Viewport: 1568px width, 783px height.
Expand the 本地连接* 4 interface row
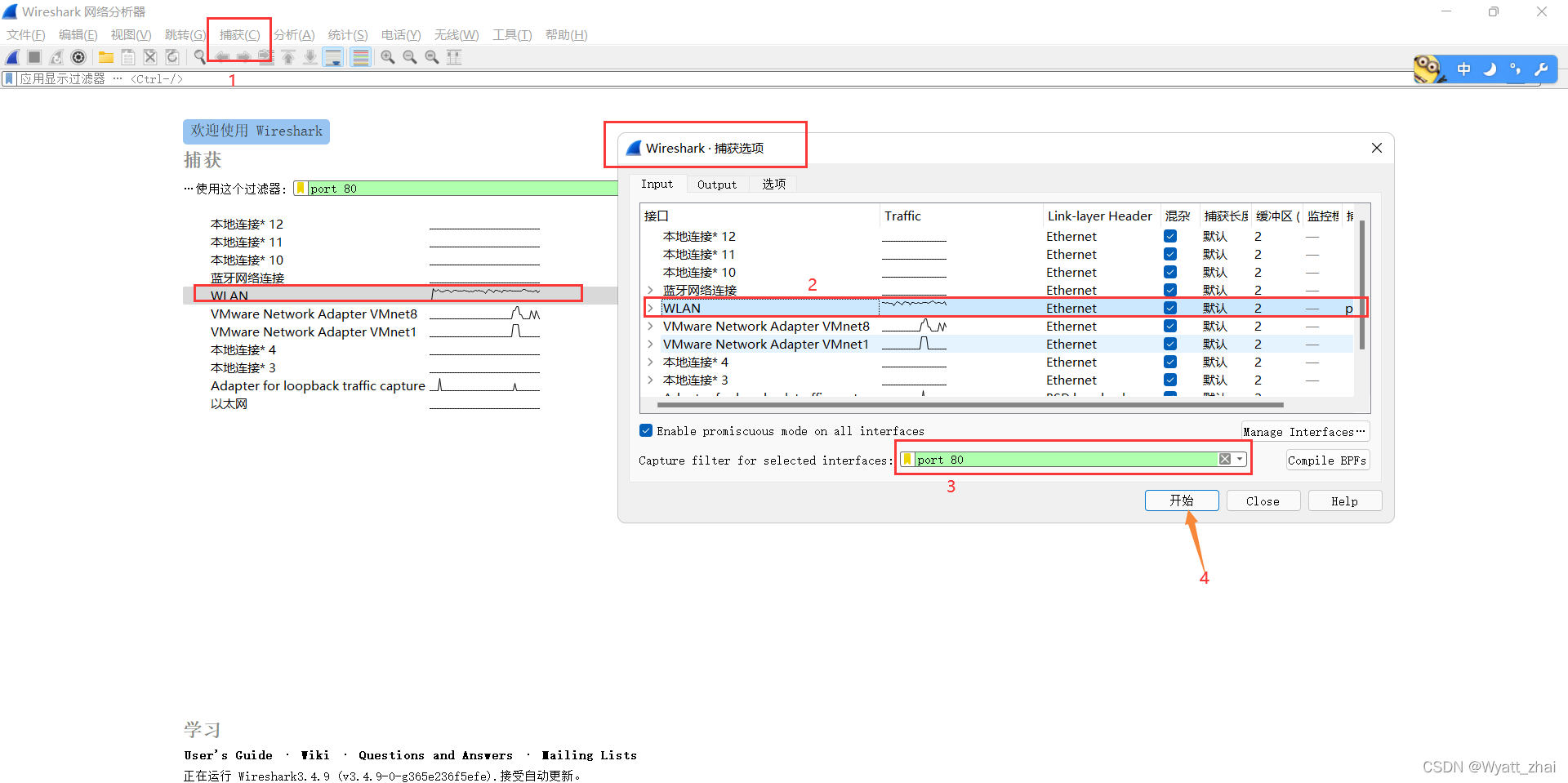point(650,362)
